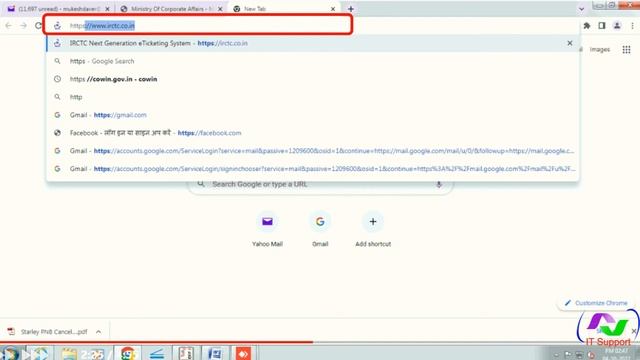This screenshot has height=360, width=640.
Task: Open the tab search dropdown arrow
Action: 581,9
